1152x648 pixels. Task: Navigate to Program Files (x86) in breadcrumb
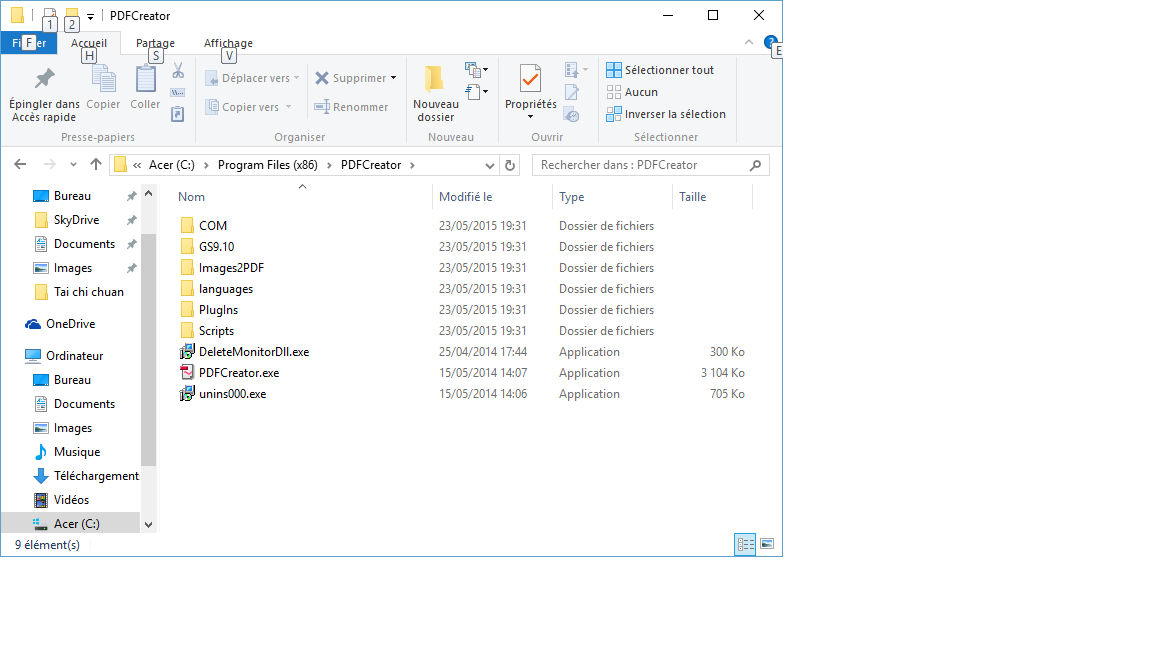pos(268,165)
